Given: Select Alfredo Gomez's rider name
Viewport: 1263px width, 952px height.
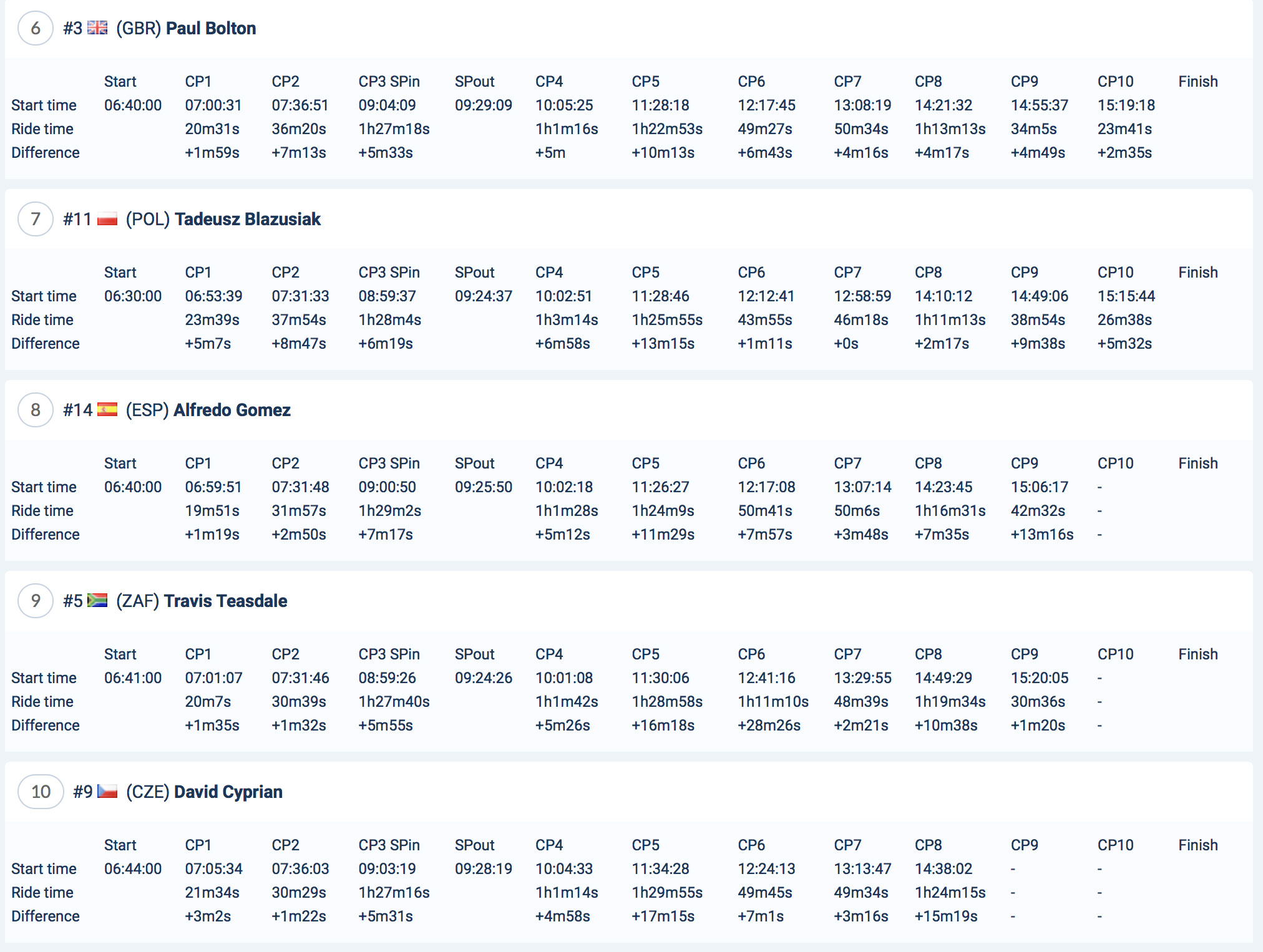Looking at the screenshot, I should [232, 410].
